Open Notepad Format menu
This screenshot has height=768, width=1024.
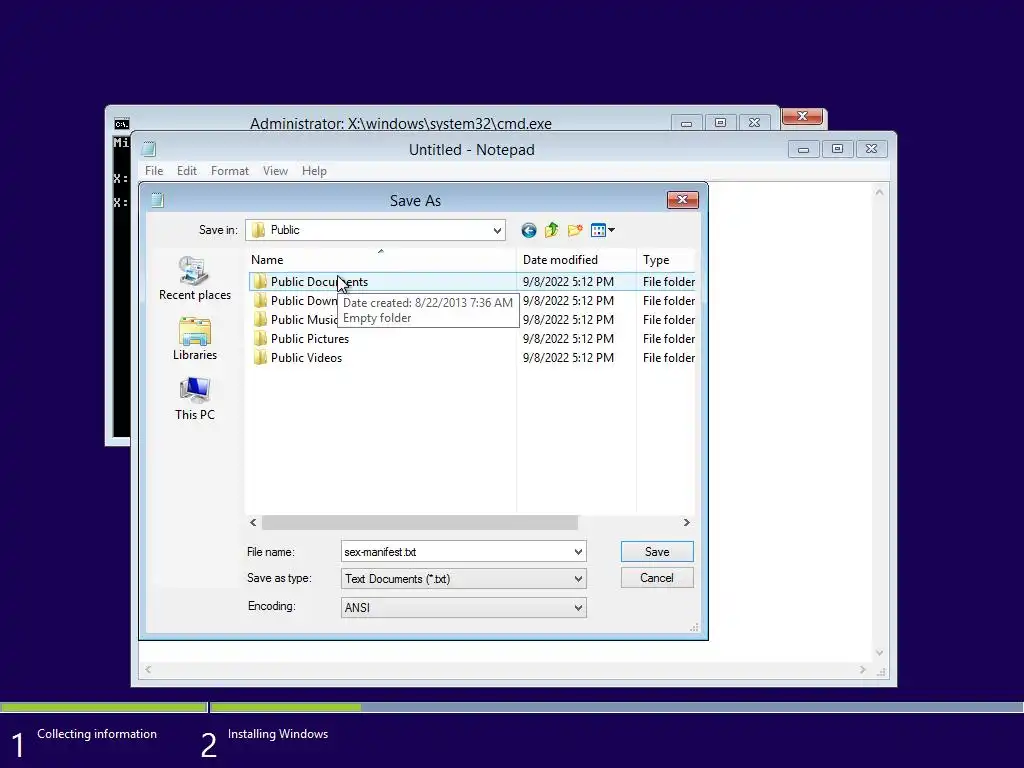pos(229,170)
